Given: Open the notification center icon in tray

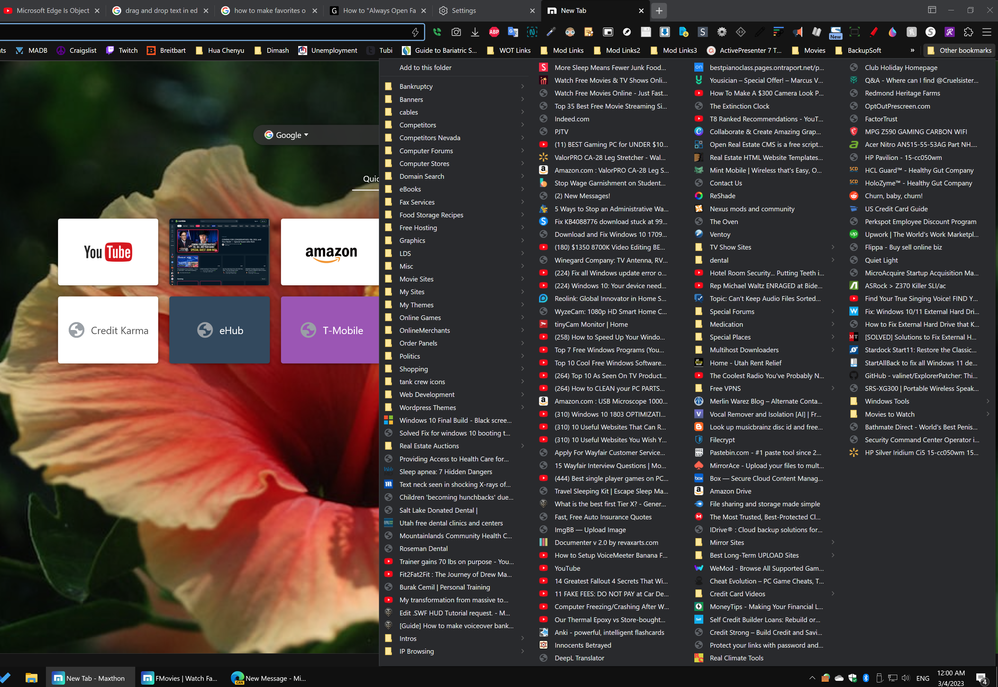Looking at the screenshot, I should click(x=982, y=678).
